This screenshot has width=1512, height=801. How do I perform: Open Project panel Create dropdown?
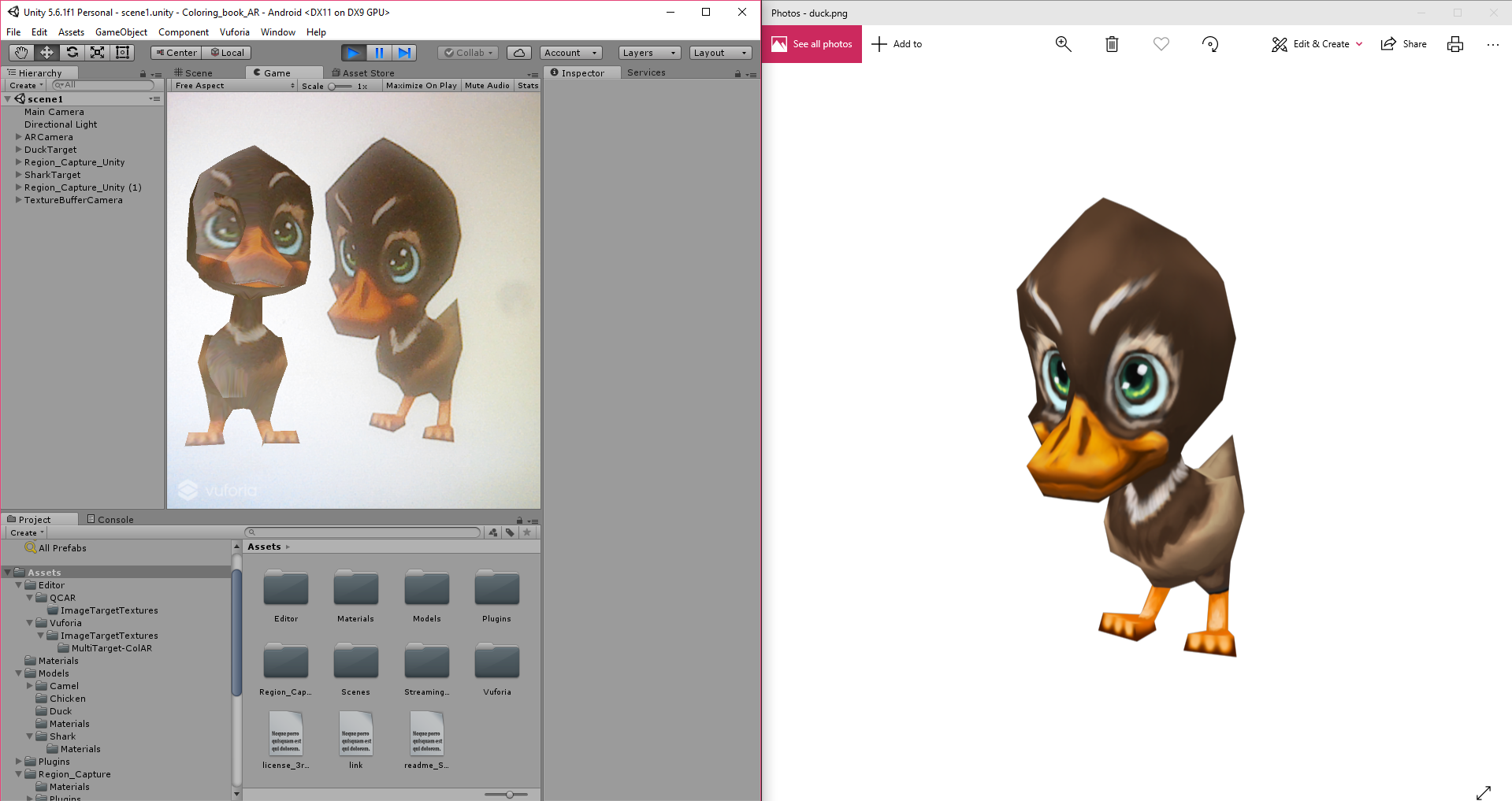pyautogui.click(x=27, y=533)
